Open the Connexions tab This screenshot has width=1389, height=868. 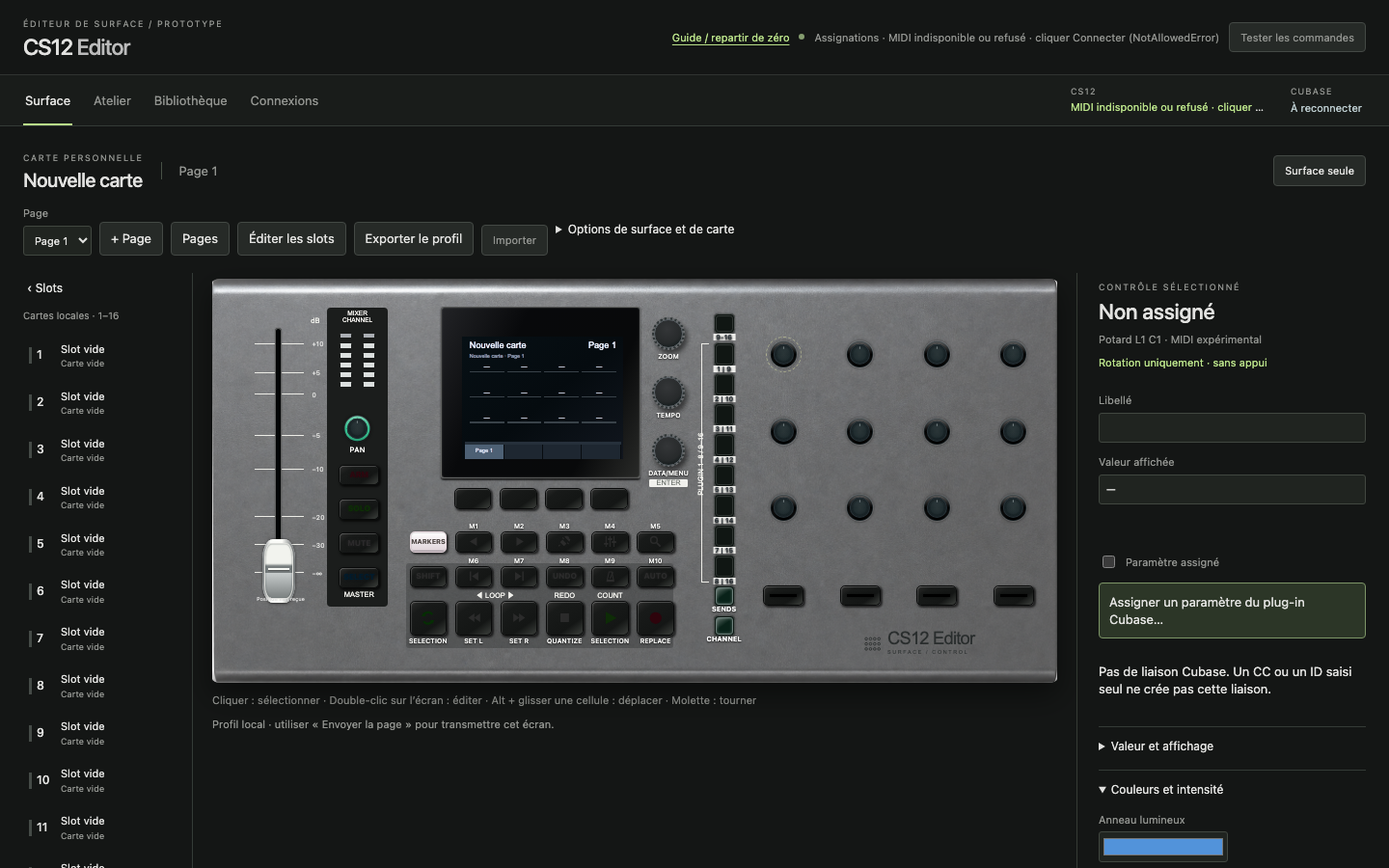285,100
